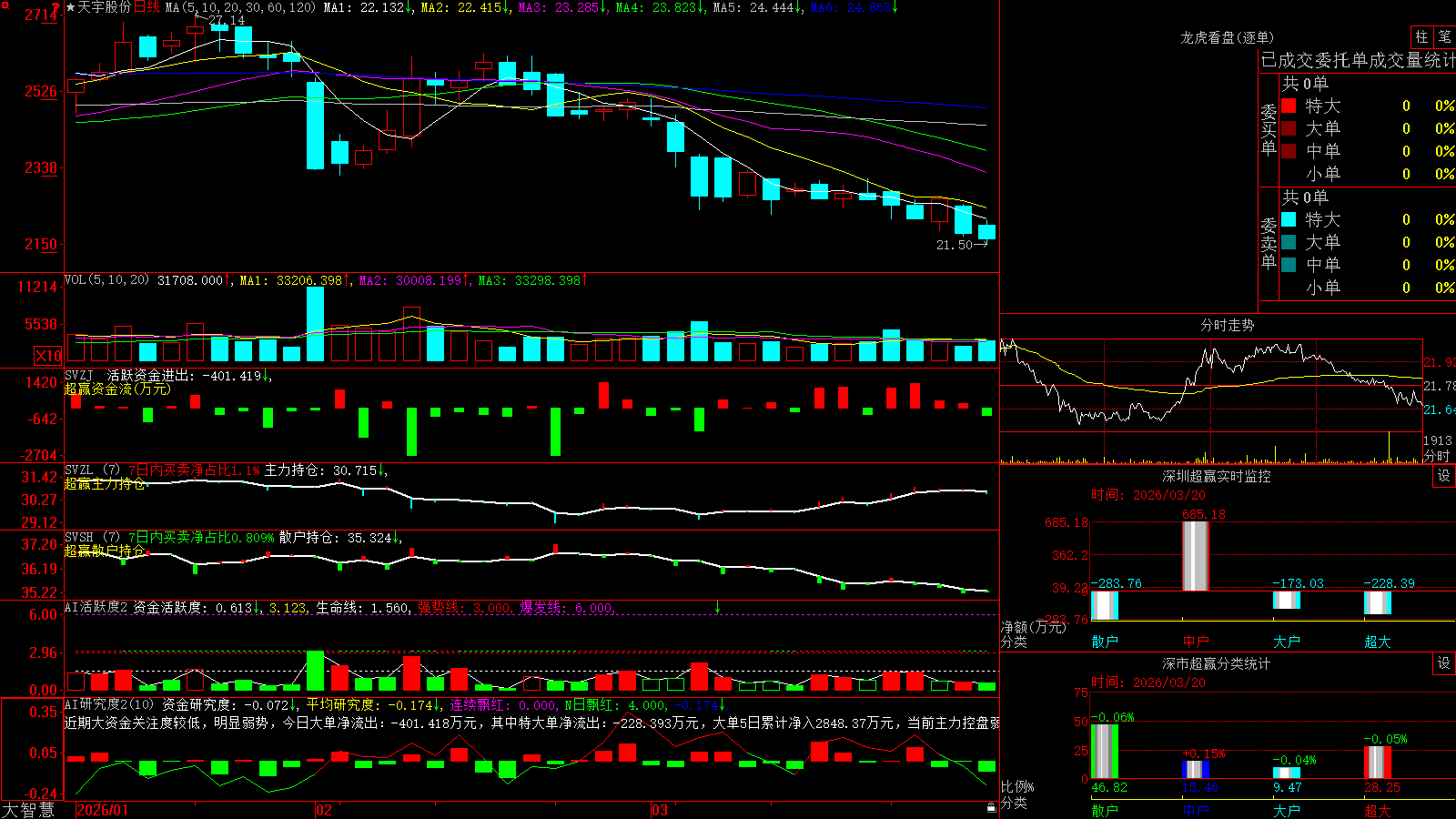Click the 天宇股份 stock name
Image resolution: width=1456 pixels, height=819 pixels.
coord(105,7)
